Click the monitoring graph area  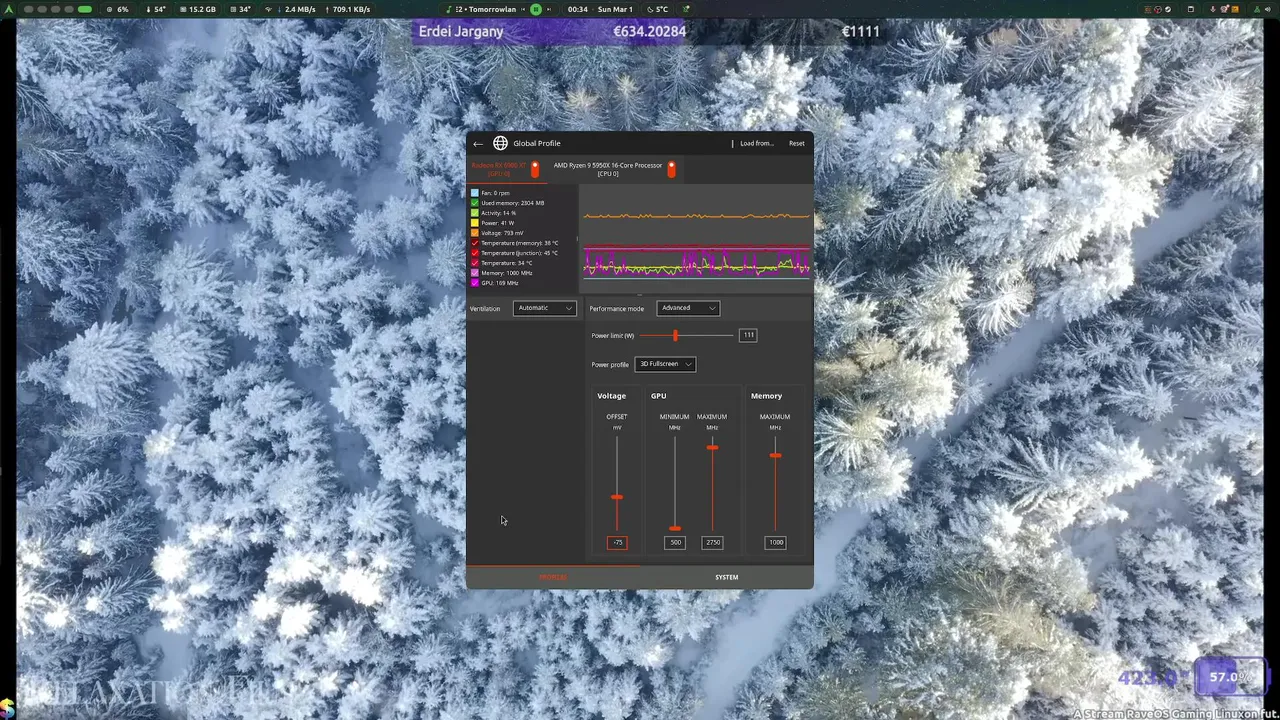click(697, 237)
